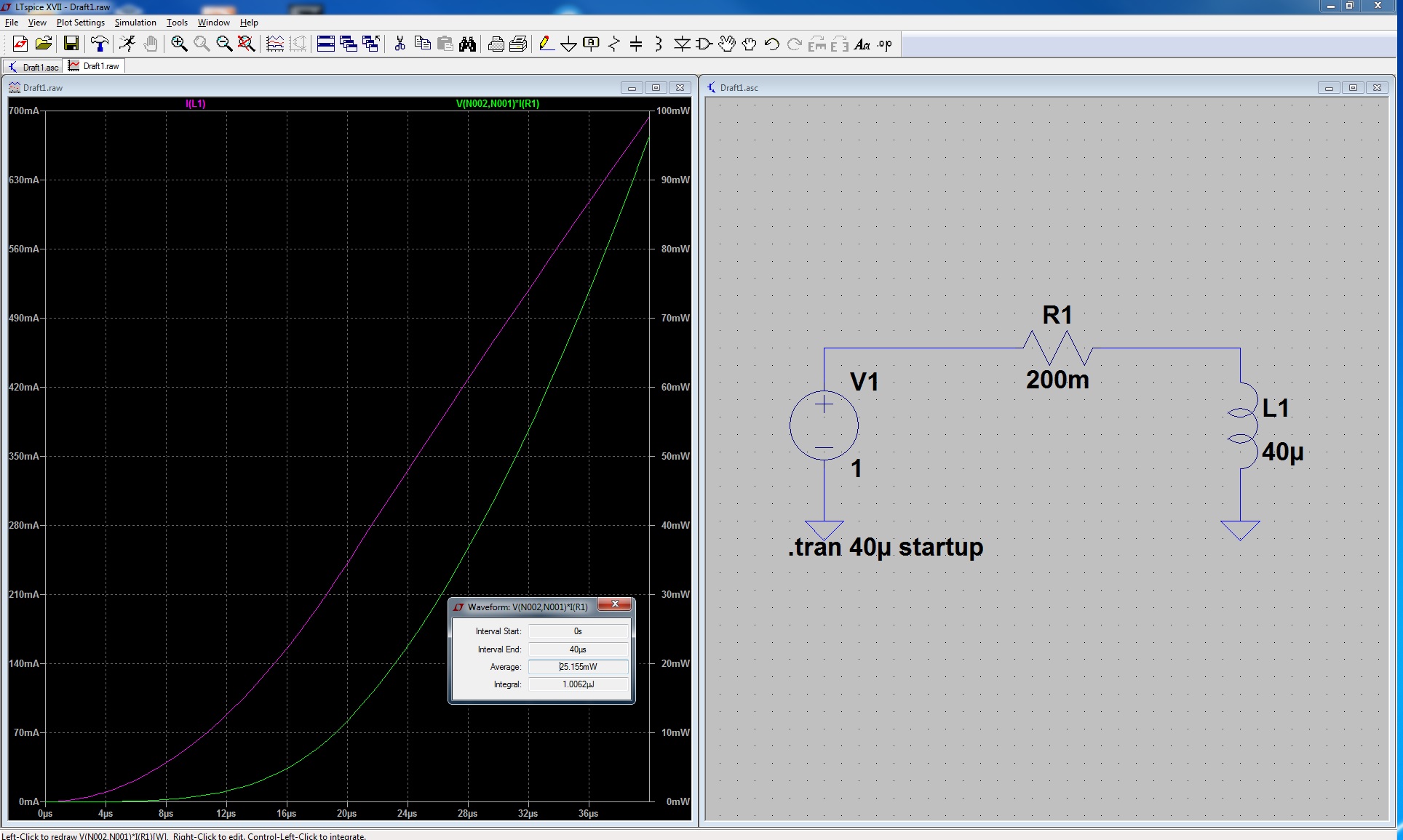Click the Print icon in toolbar
This screenshot has height=840, width=1403.
518,44
